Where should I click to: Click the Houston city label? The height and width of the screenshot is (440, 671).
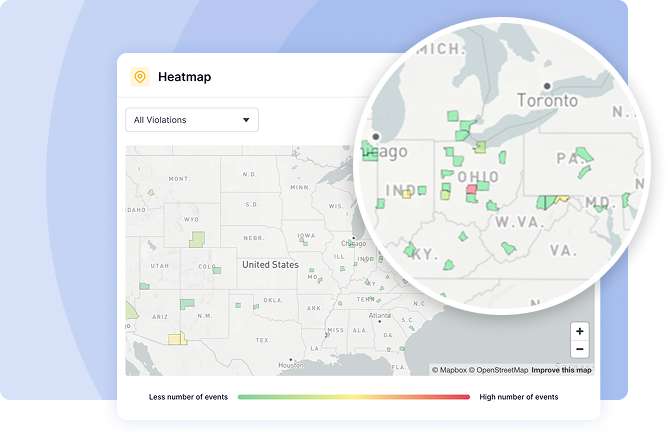coord(291,365)
